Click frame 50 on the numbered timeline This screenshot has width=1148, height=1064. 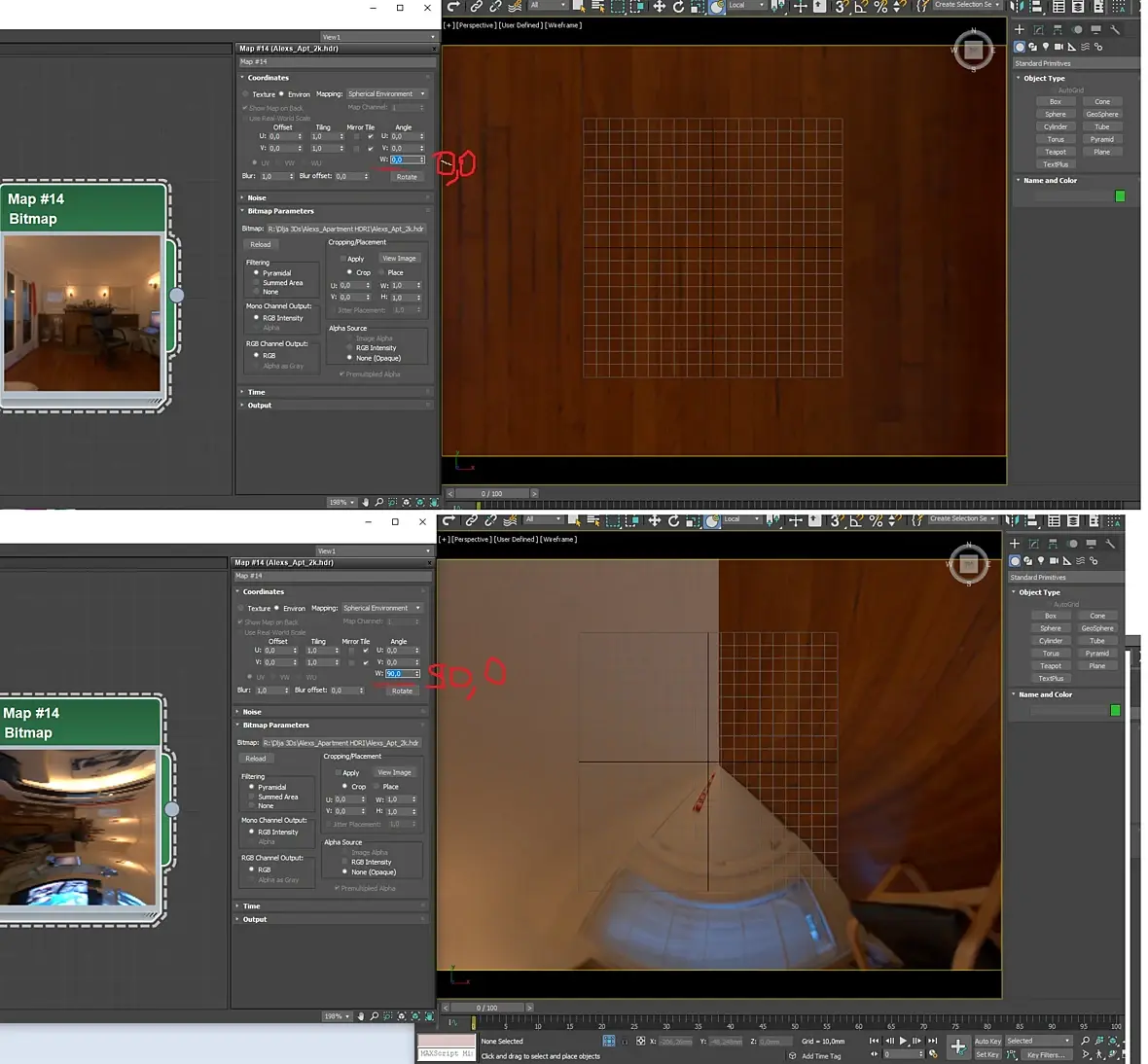[795, 1026]
